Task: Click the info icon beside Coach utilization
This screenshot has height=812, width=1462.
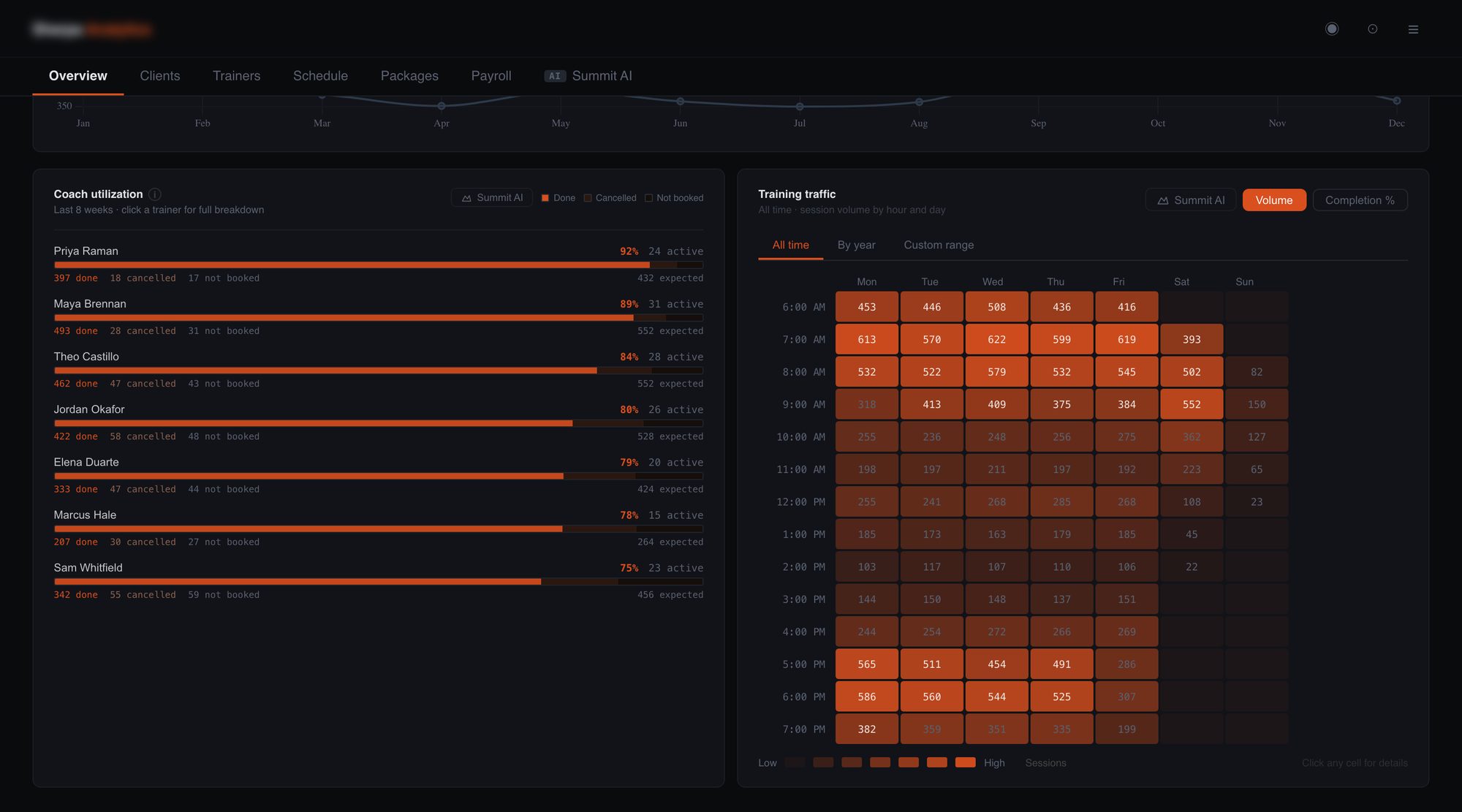Action: pyautogui.click(x=155, y=194)
